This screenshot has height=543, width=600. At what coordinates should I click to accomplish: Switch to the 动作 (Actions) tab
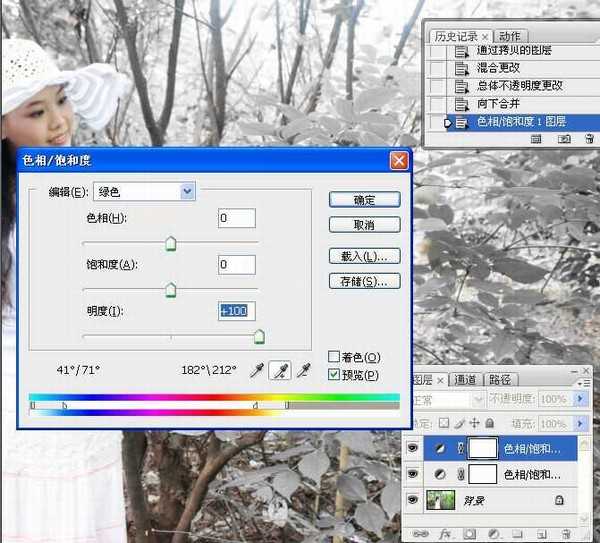[510, 36]
